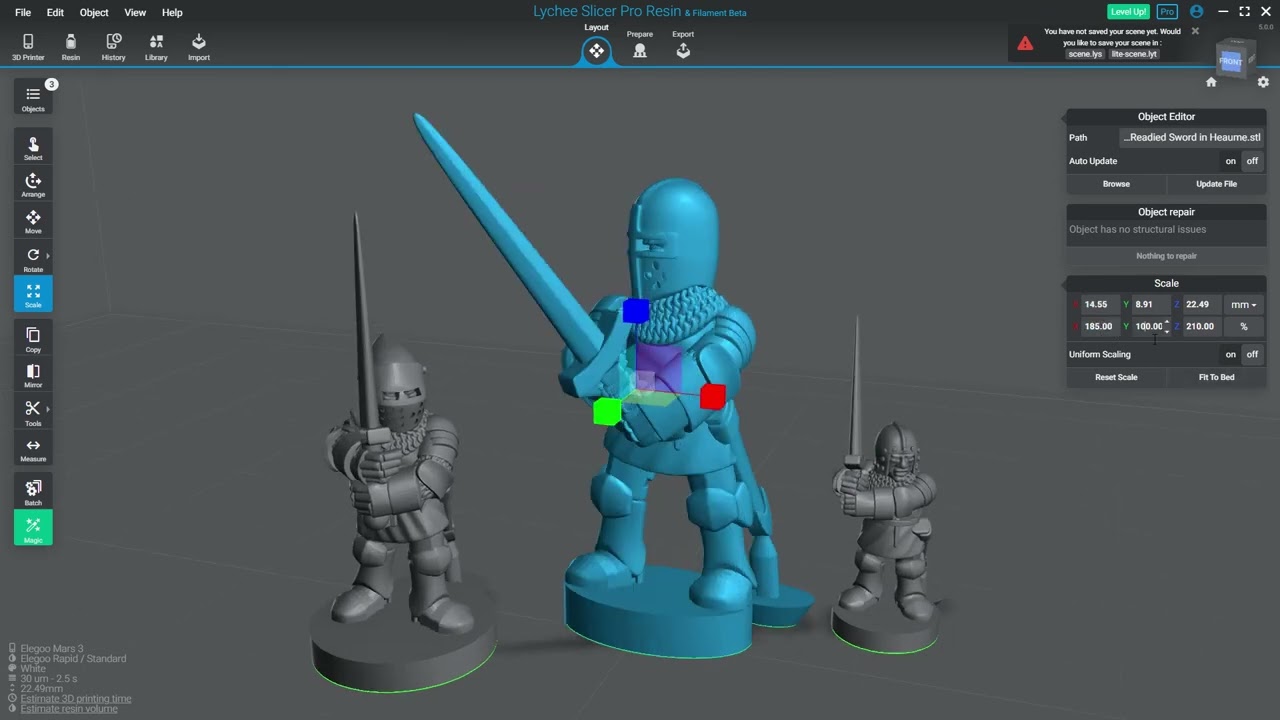
Task: Click the Z percent field 210.00
Action: [1200, 327]
